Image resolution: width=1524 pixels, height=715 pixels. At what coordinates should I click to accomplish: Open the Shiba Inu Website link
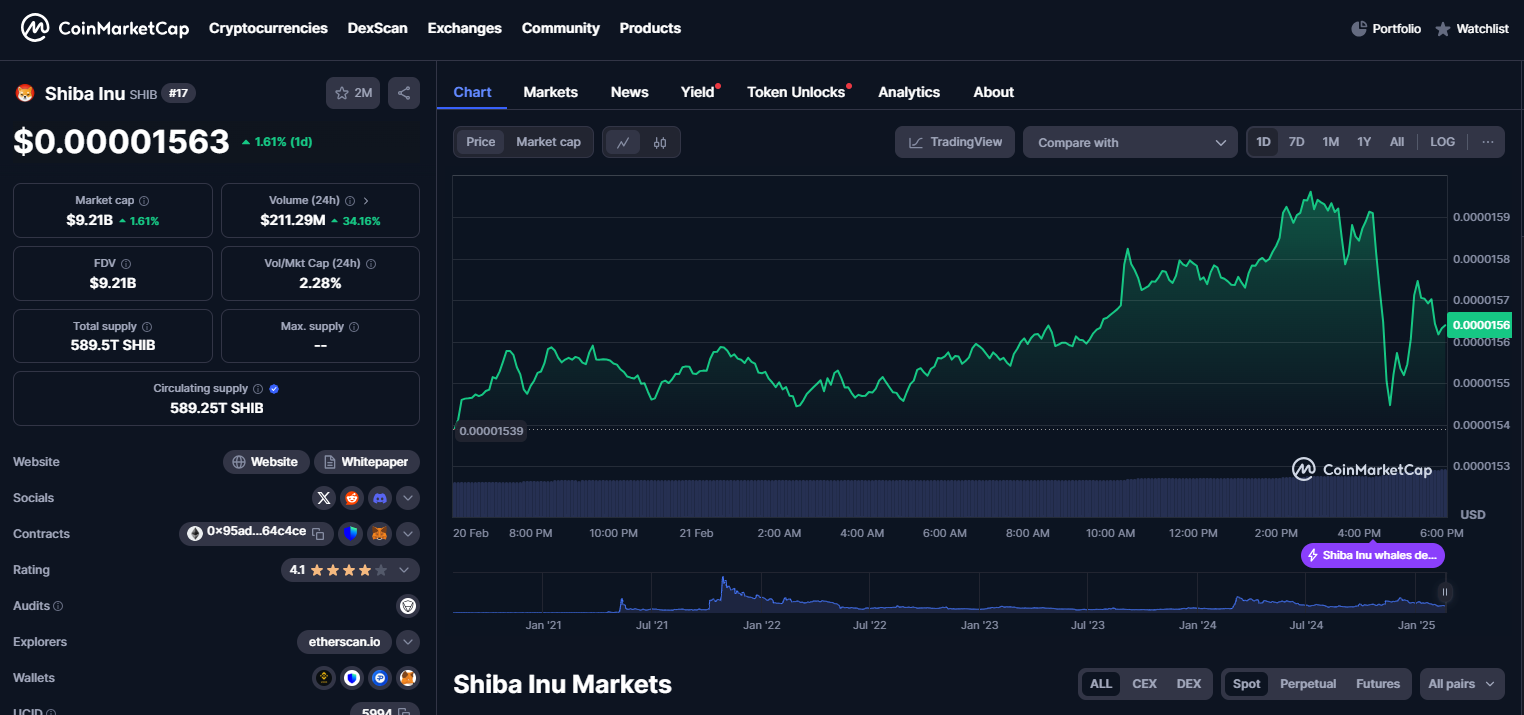pyautogui.click(x=265, y=462)
